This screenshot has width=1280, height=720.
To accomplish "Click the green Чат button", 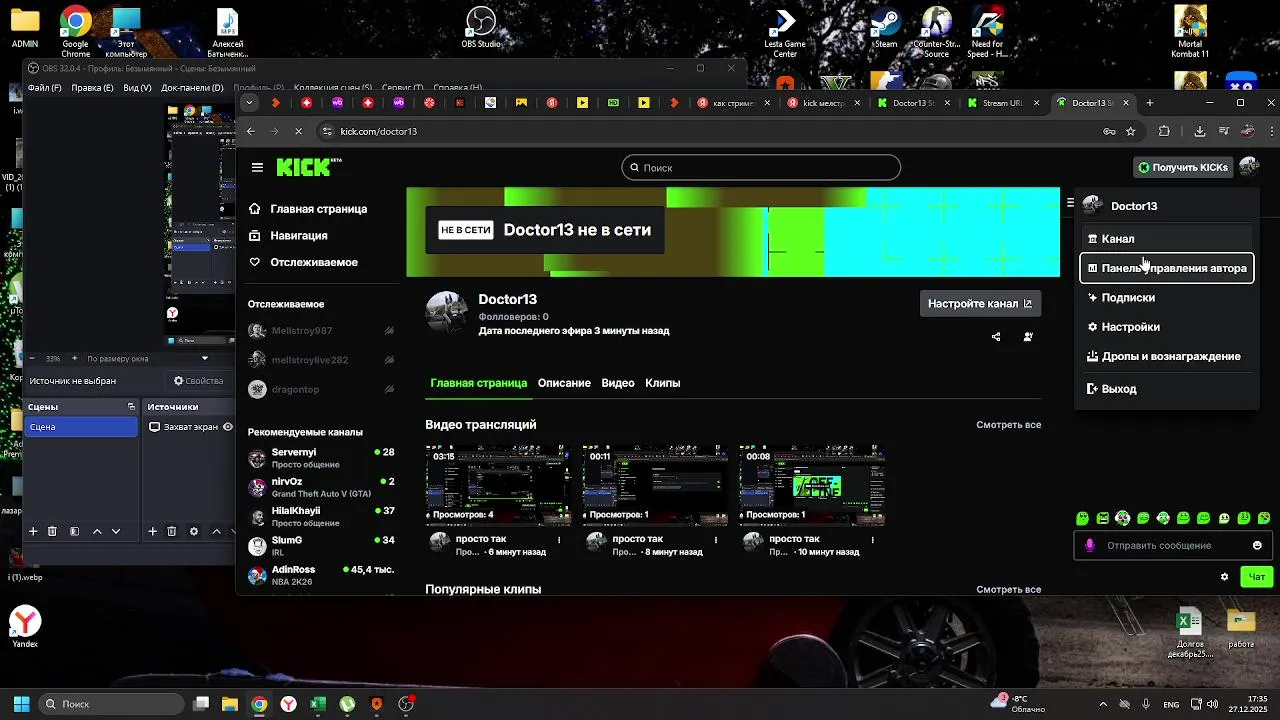I will tap(1257, 577).
